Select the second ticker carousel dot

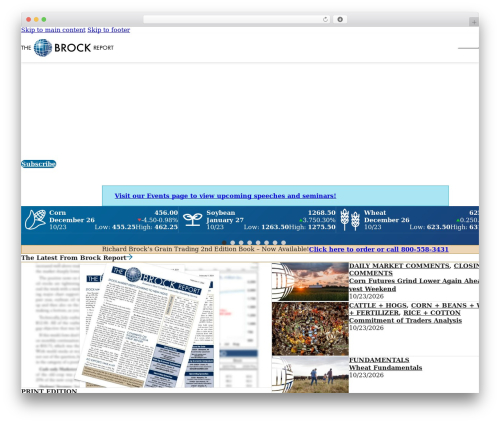233,243
